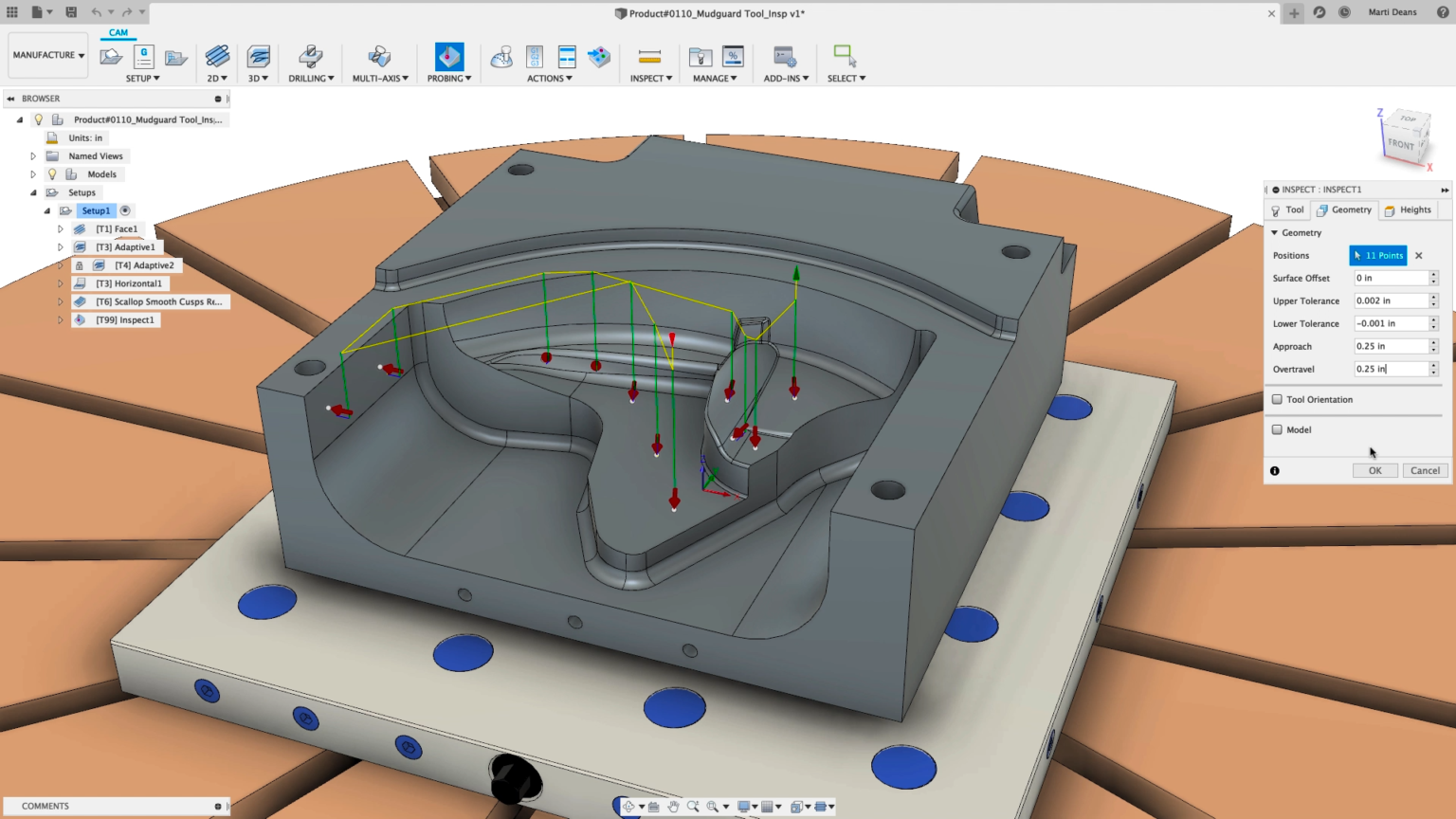Open the 2D milling toolpath icon

[217, 57]
